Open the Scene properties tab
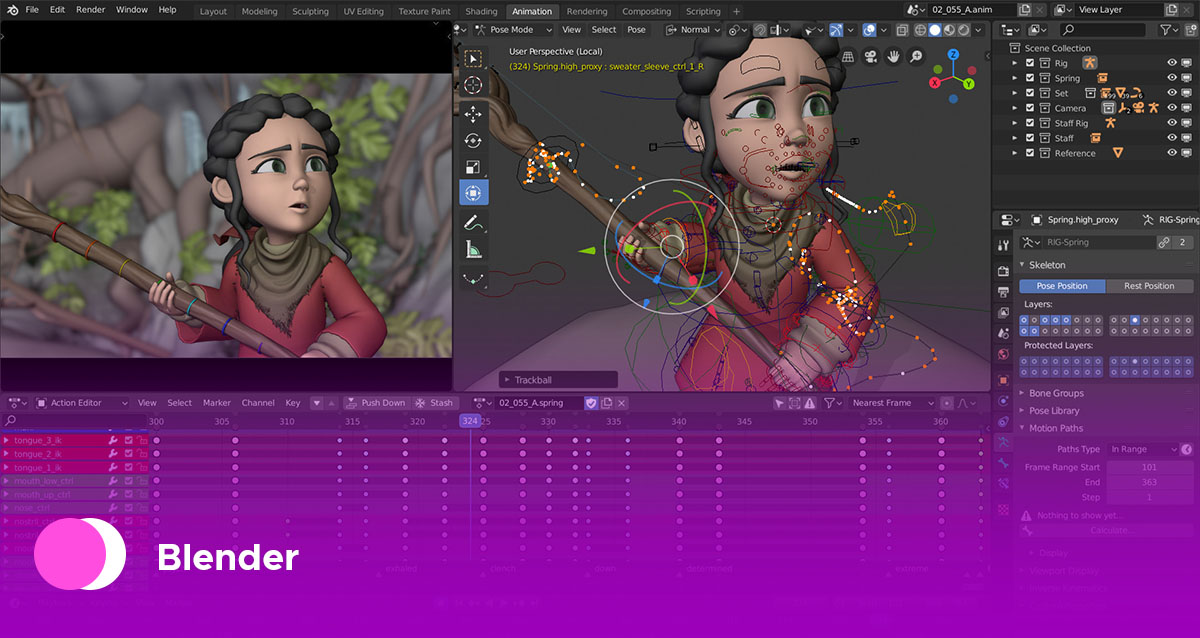Screen dimensions: 1200x638 [1003, 333]
